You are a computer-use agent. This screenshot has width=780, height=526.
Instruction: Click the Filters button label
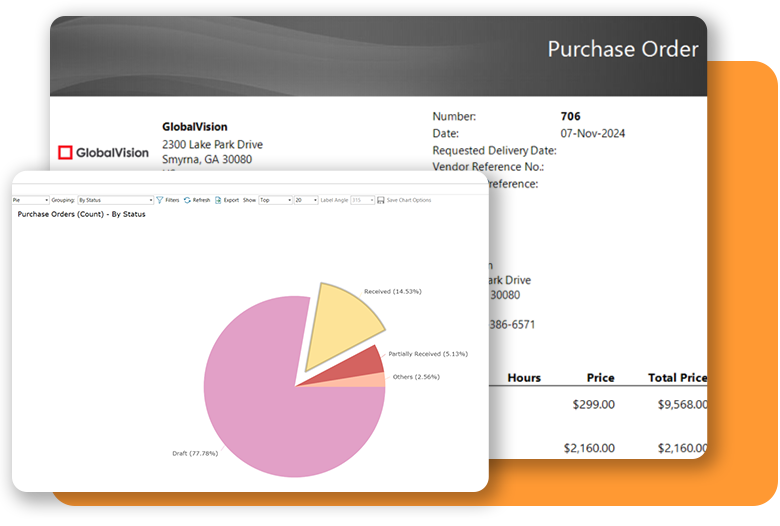pyautogui.click(x=172, y=200)
